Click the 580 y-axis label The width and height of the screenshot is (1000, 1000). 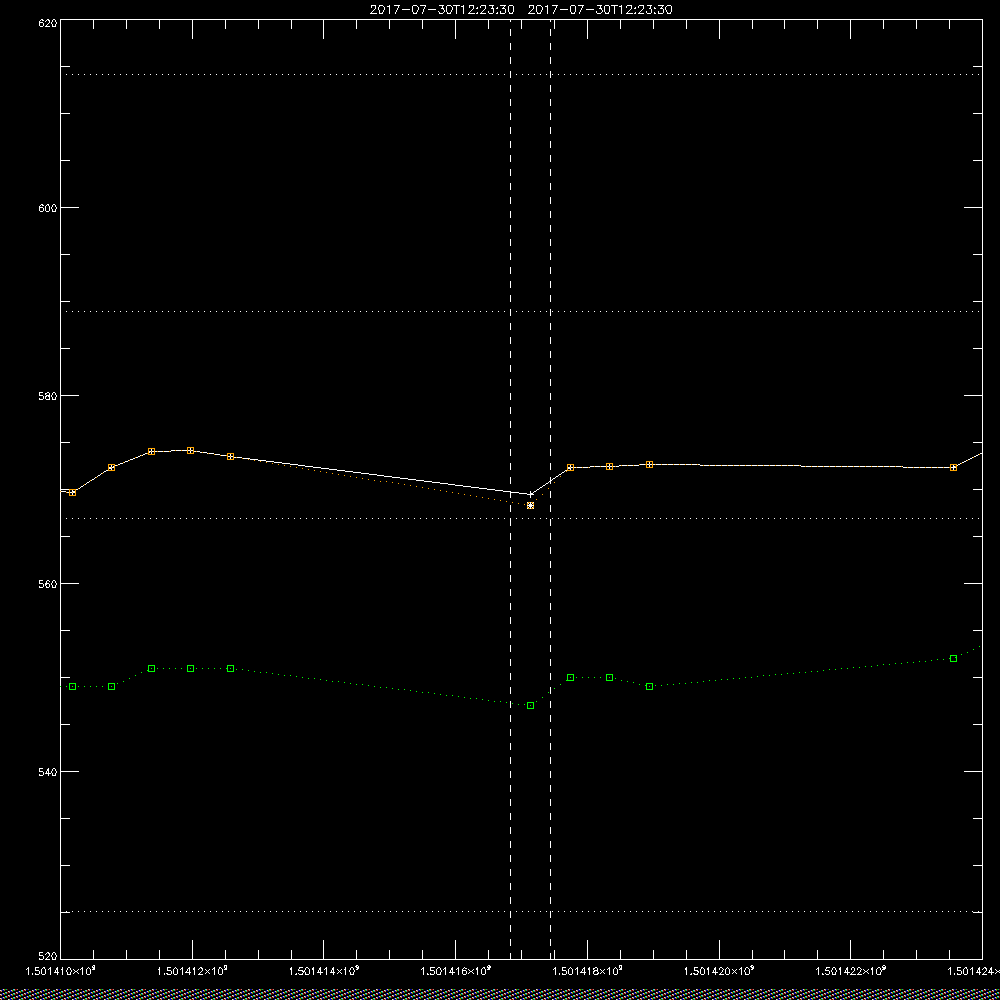tap(48, 395)
